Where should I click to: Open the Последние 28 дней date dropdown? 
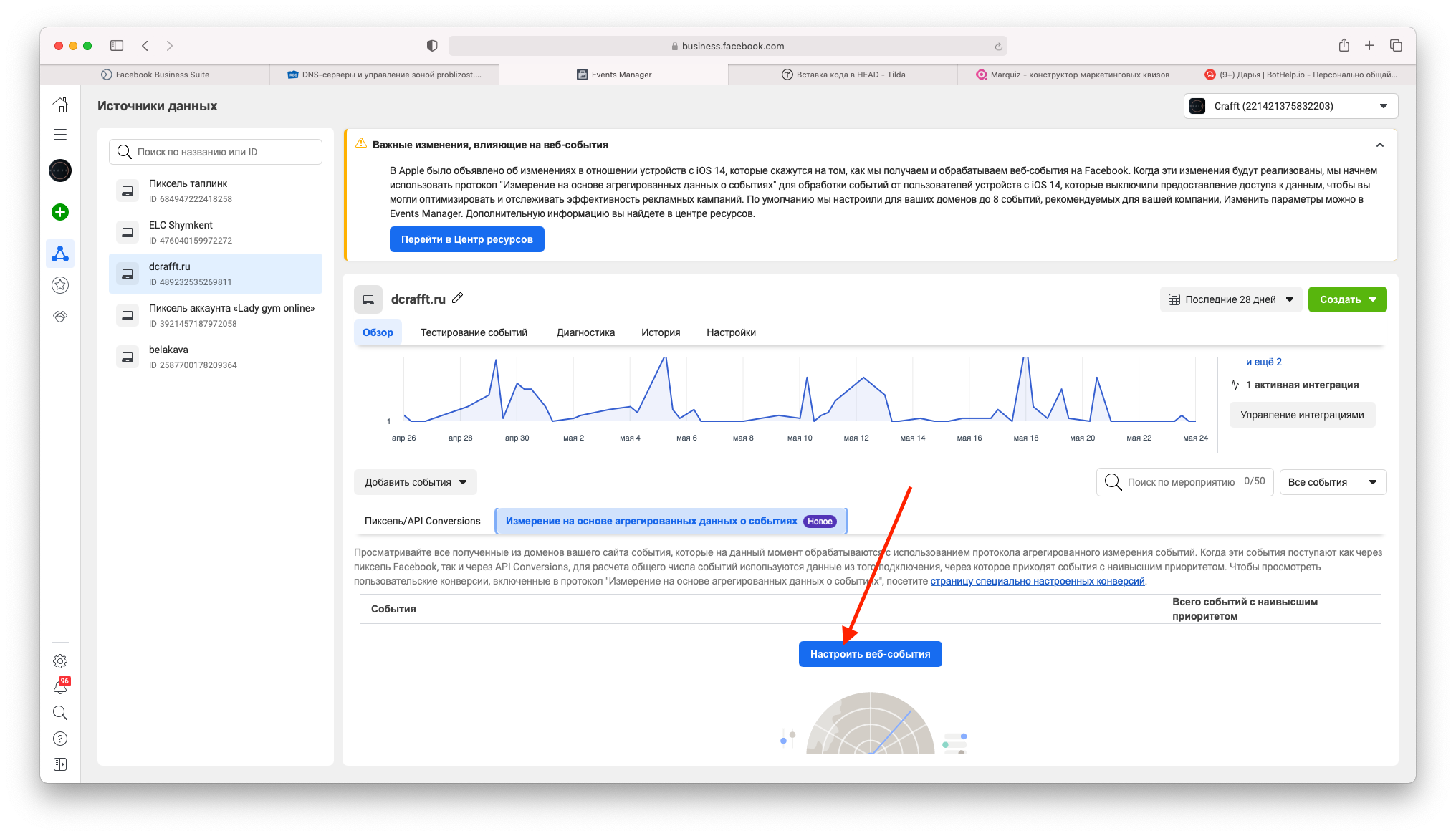1230,299
